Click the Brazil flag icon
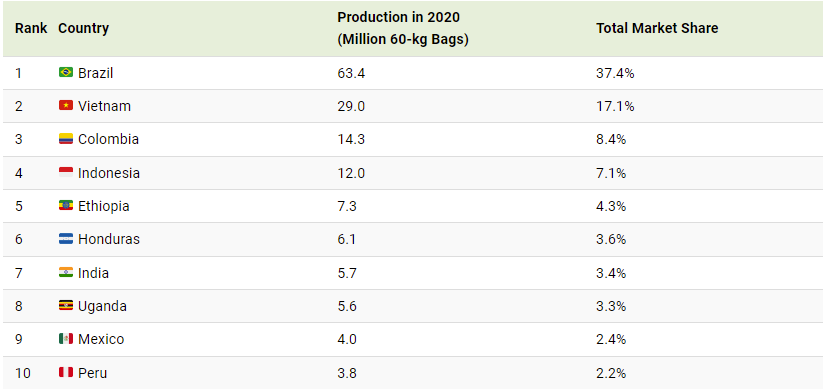The width and height of the screenshot is (826, 390). [66, 72]
